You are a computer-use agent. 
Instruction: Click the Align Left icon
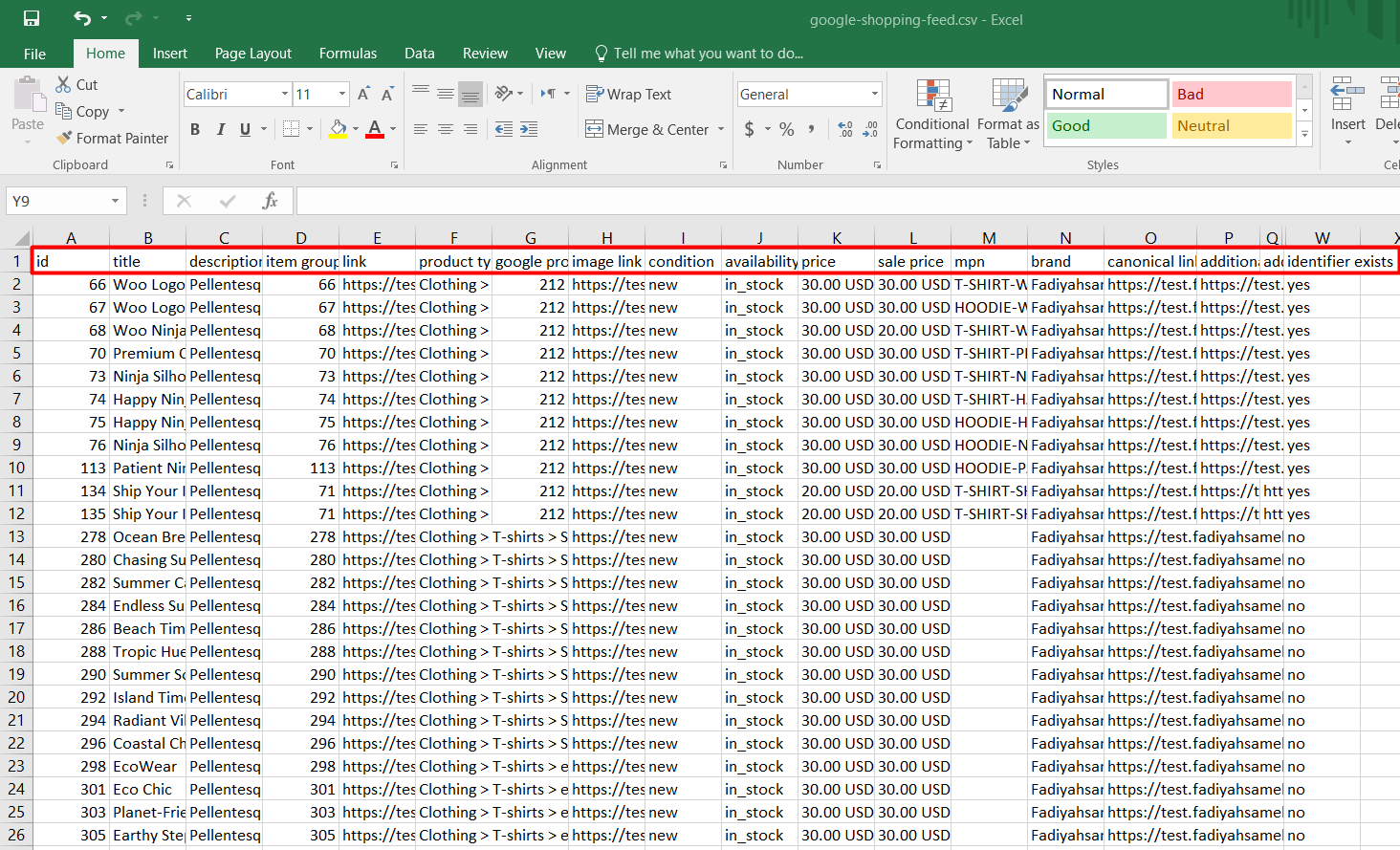tap(421, 129)
